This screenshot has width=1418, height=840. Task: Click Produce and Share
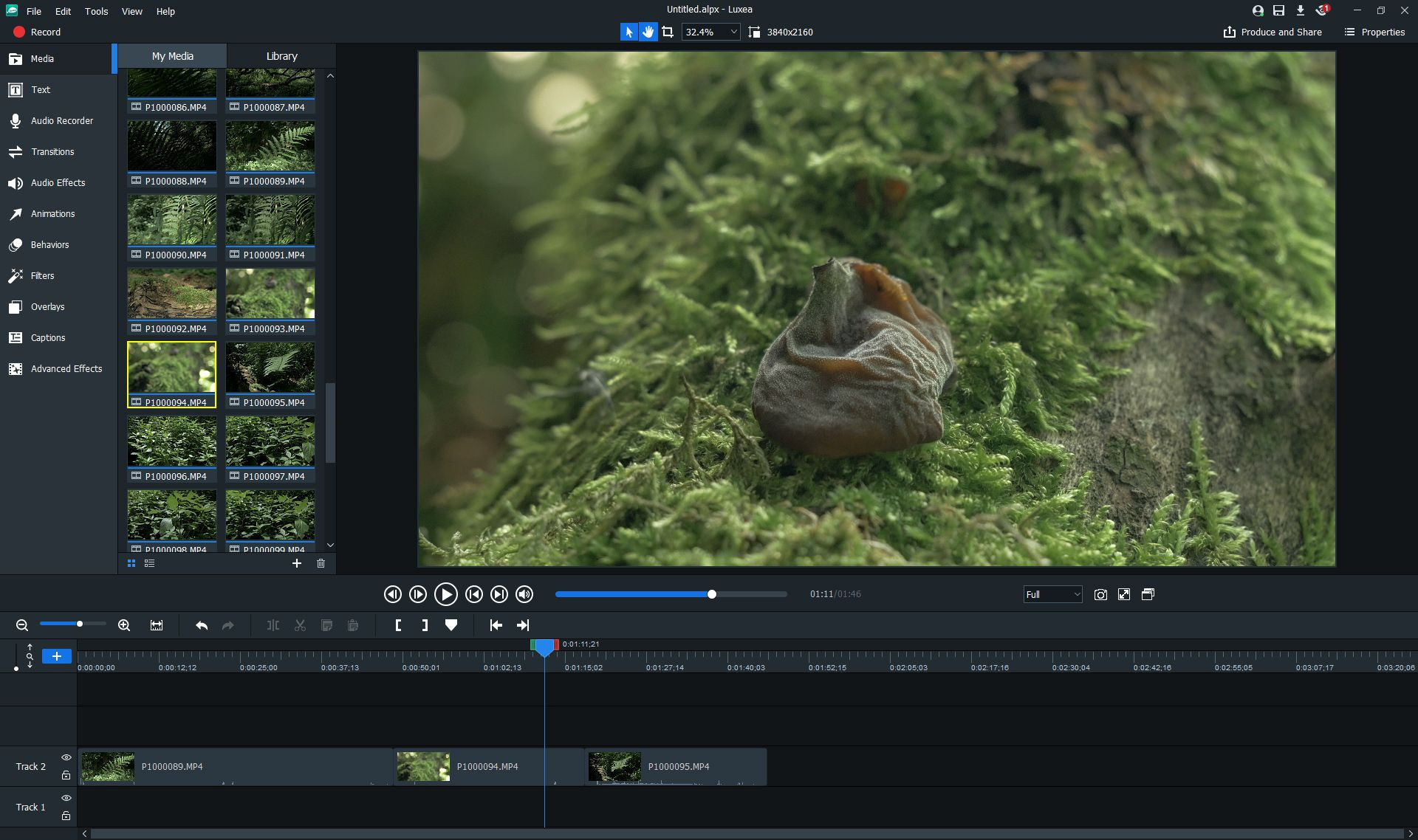[x=1273, y=32]
